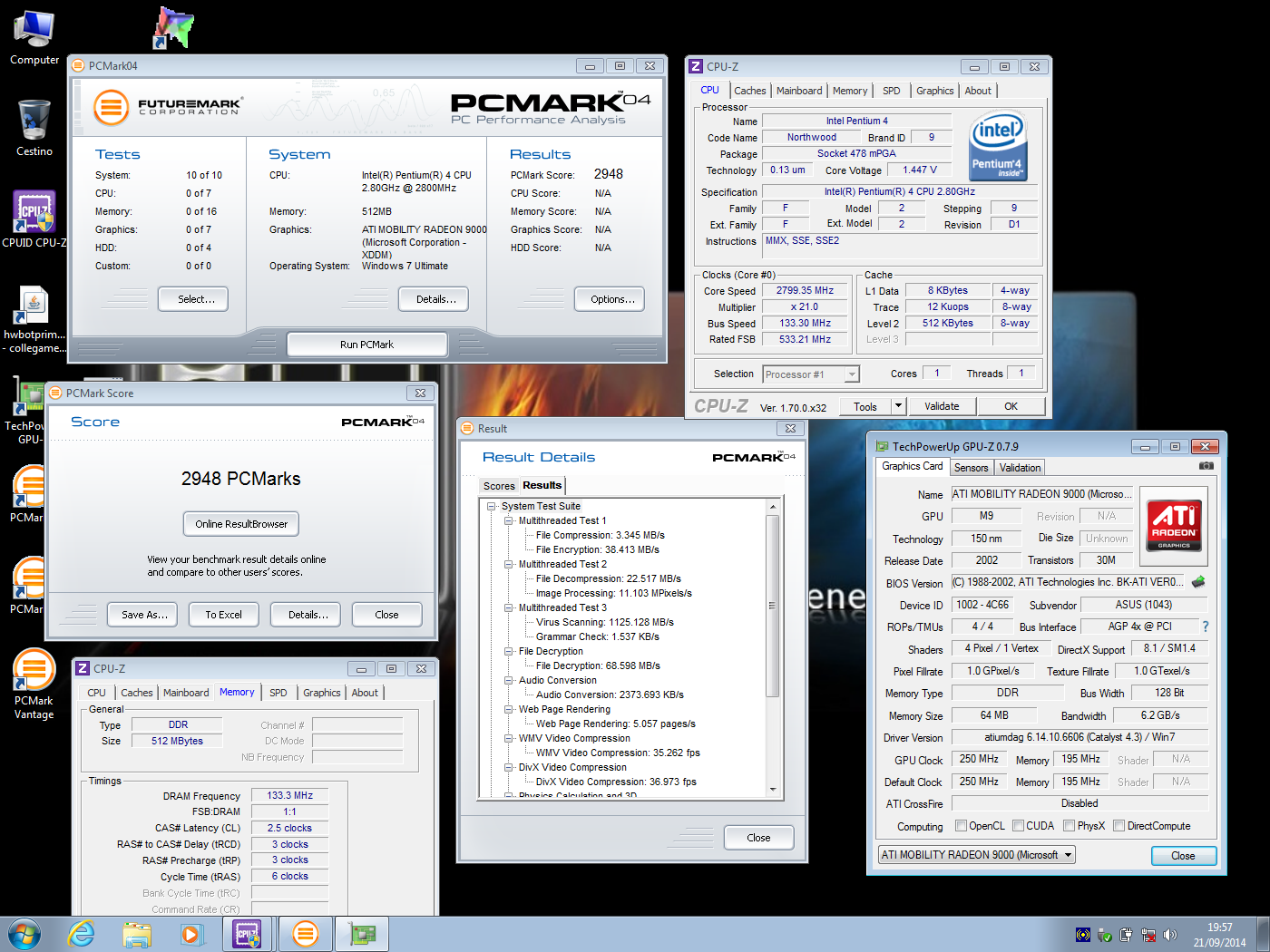
Task: Click Validate button in CPU-Z
Action: [x=942, y=406]
